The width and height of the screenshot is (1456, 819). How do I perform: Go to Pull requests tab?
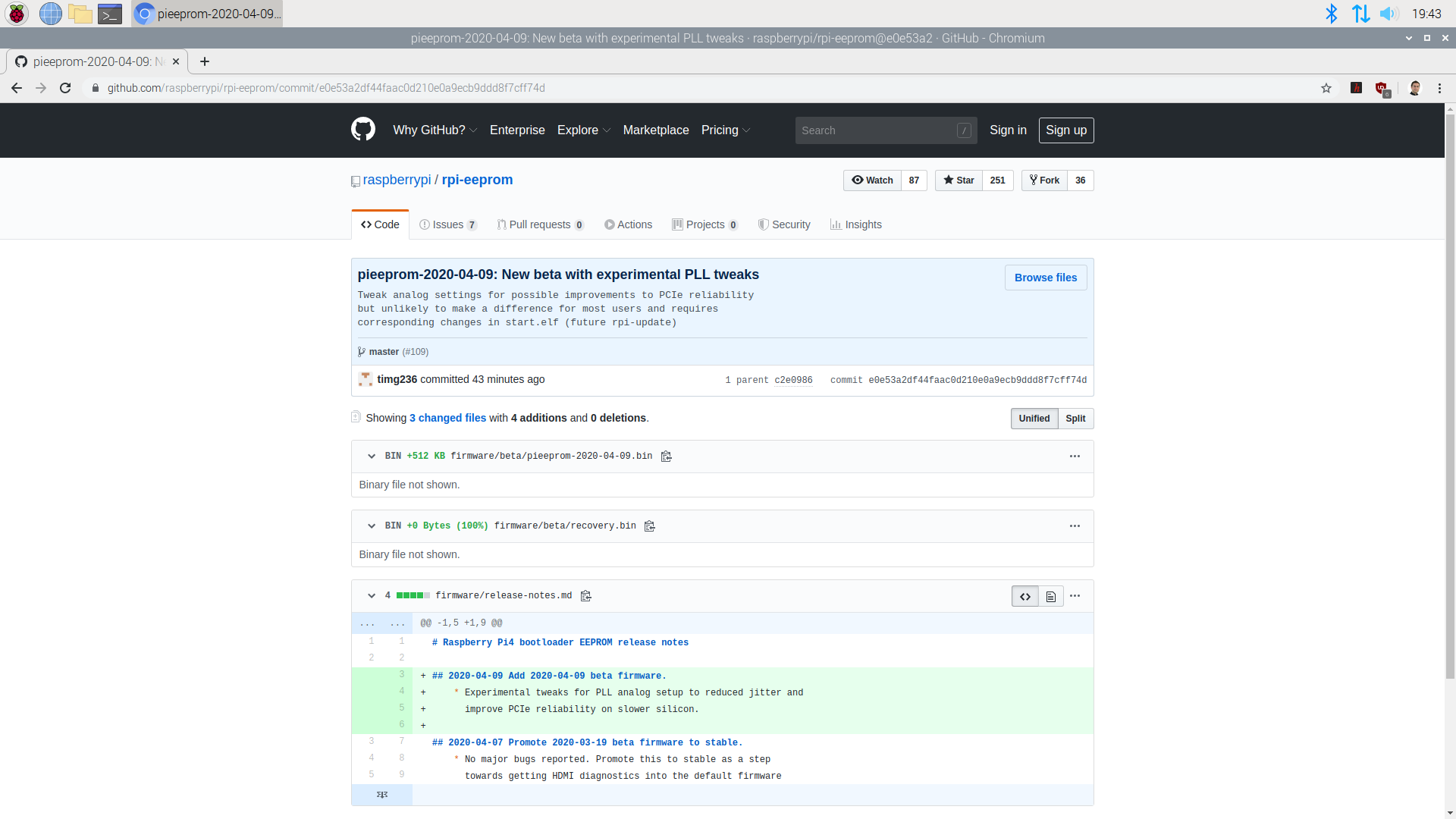coord(540,224)
